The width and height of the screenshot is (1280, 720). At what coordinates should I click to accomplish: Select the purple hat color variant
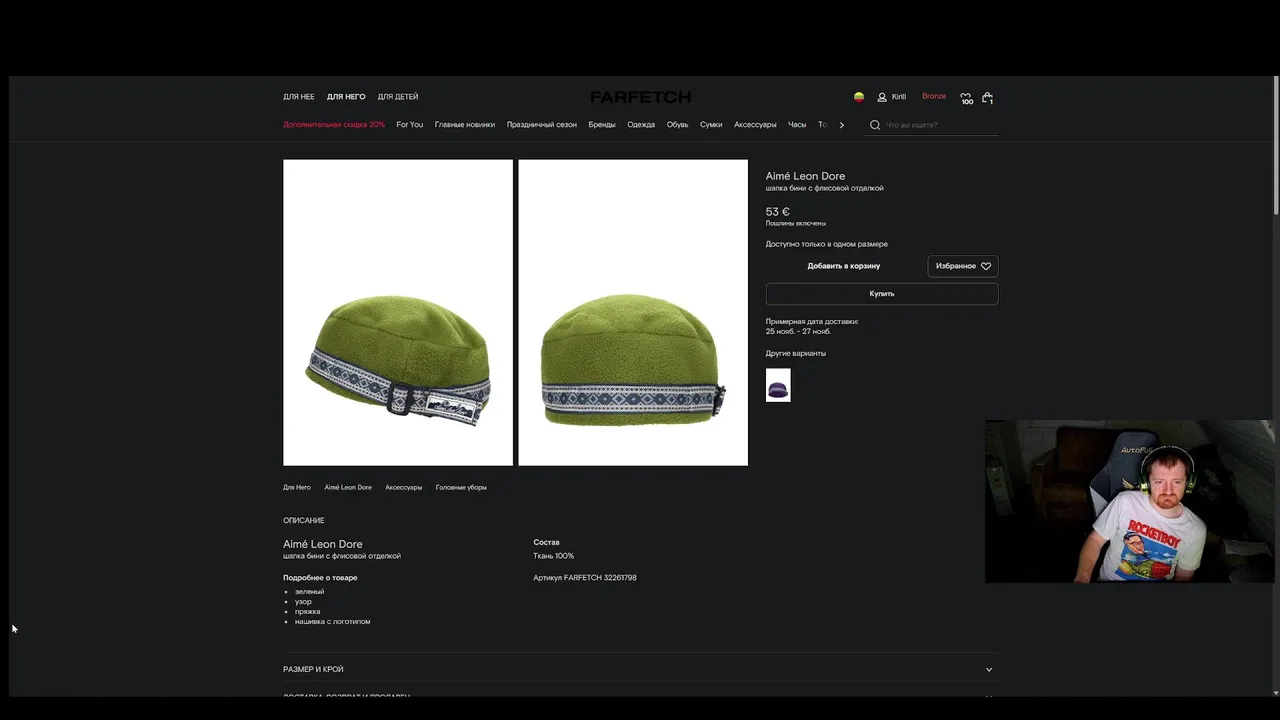(778, 385)
